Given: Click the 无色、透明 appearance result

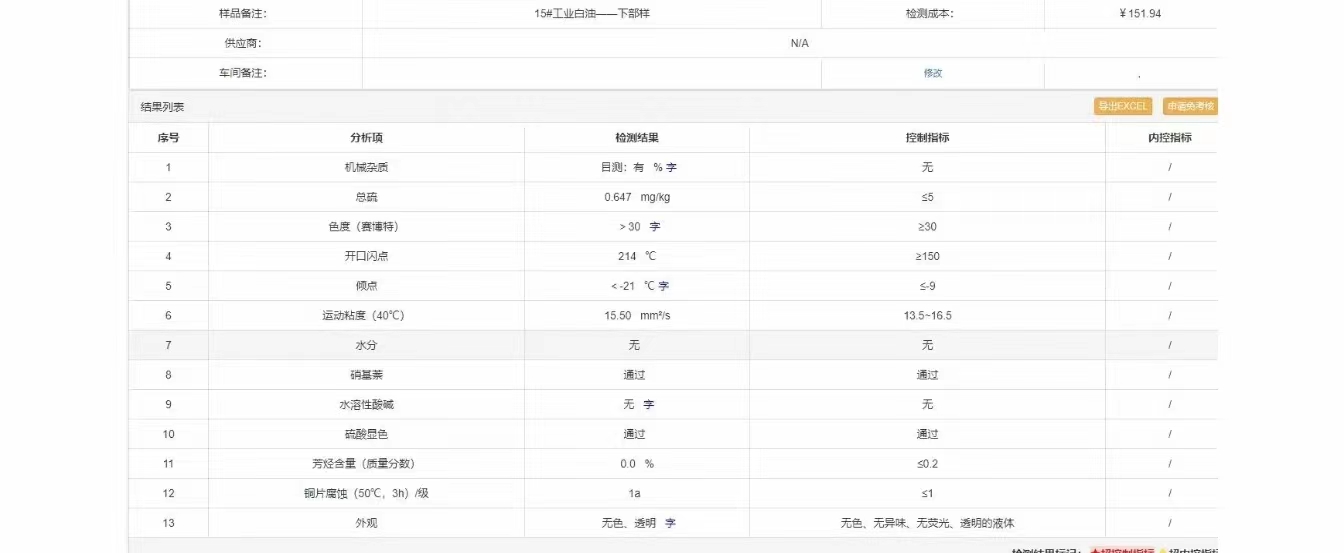Looking at the screenshot, I should pos(629,523).
